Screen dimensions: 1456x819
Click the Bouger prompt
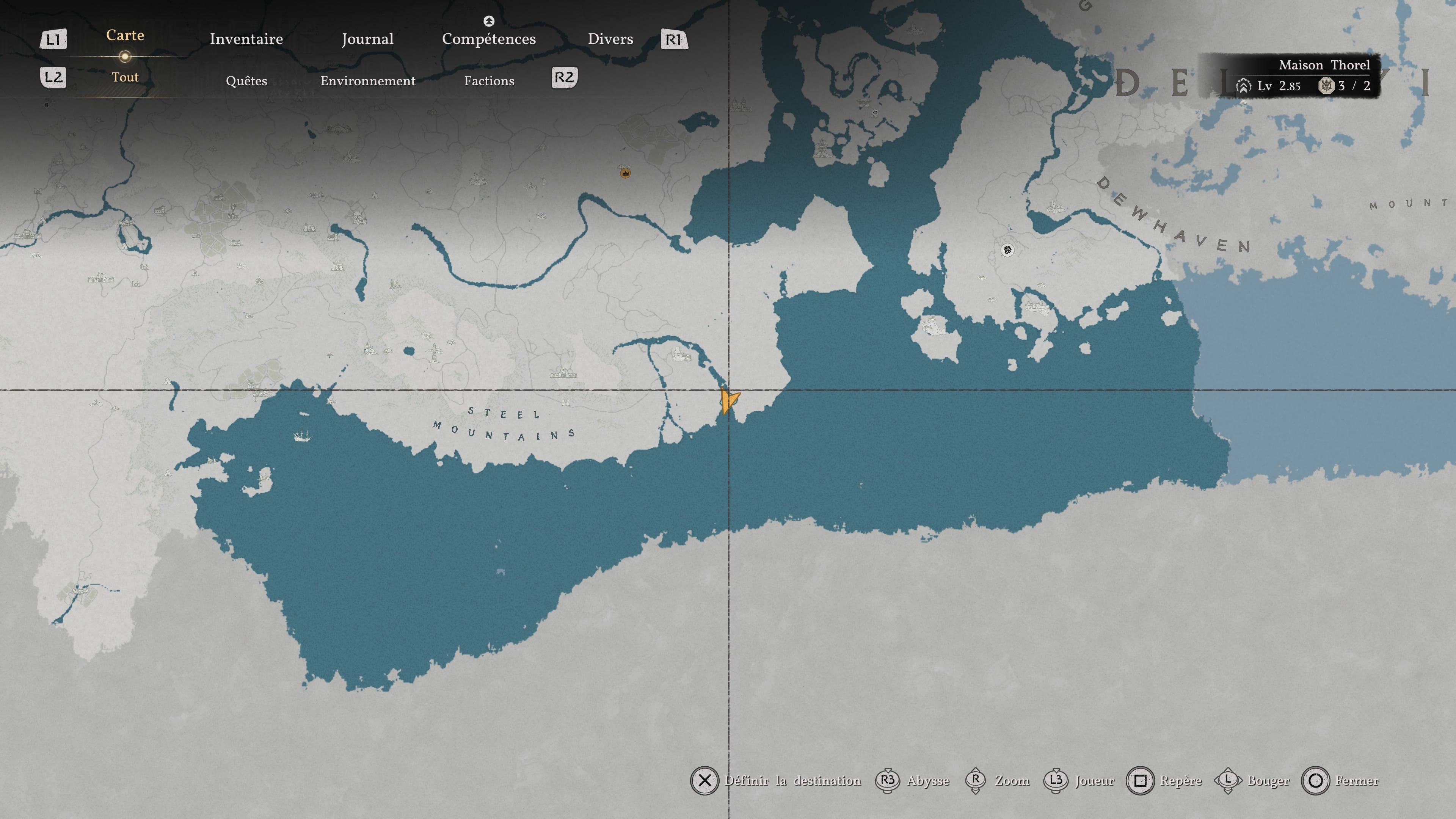tap(1268, 781)
